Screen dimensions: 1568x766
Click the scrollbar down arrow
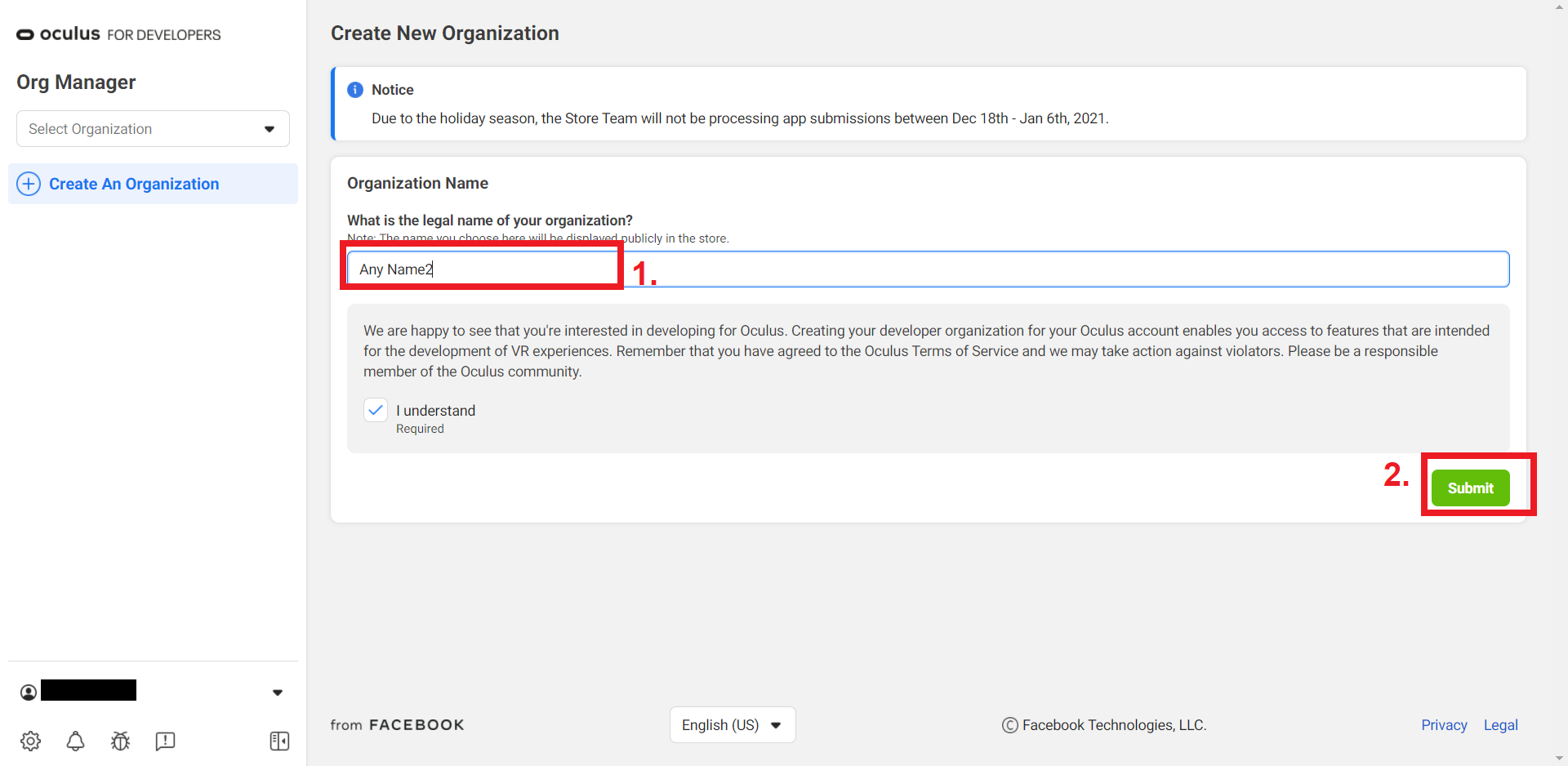click(1561, 759)
